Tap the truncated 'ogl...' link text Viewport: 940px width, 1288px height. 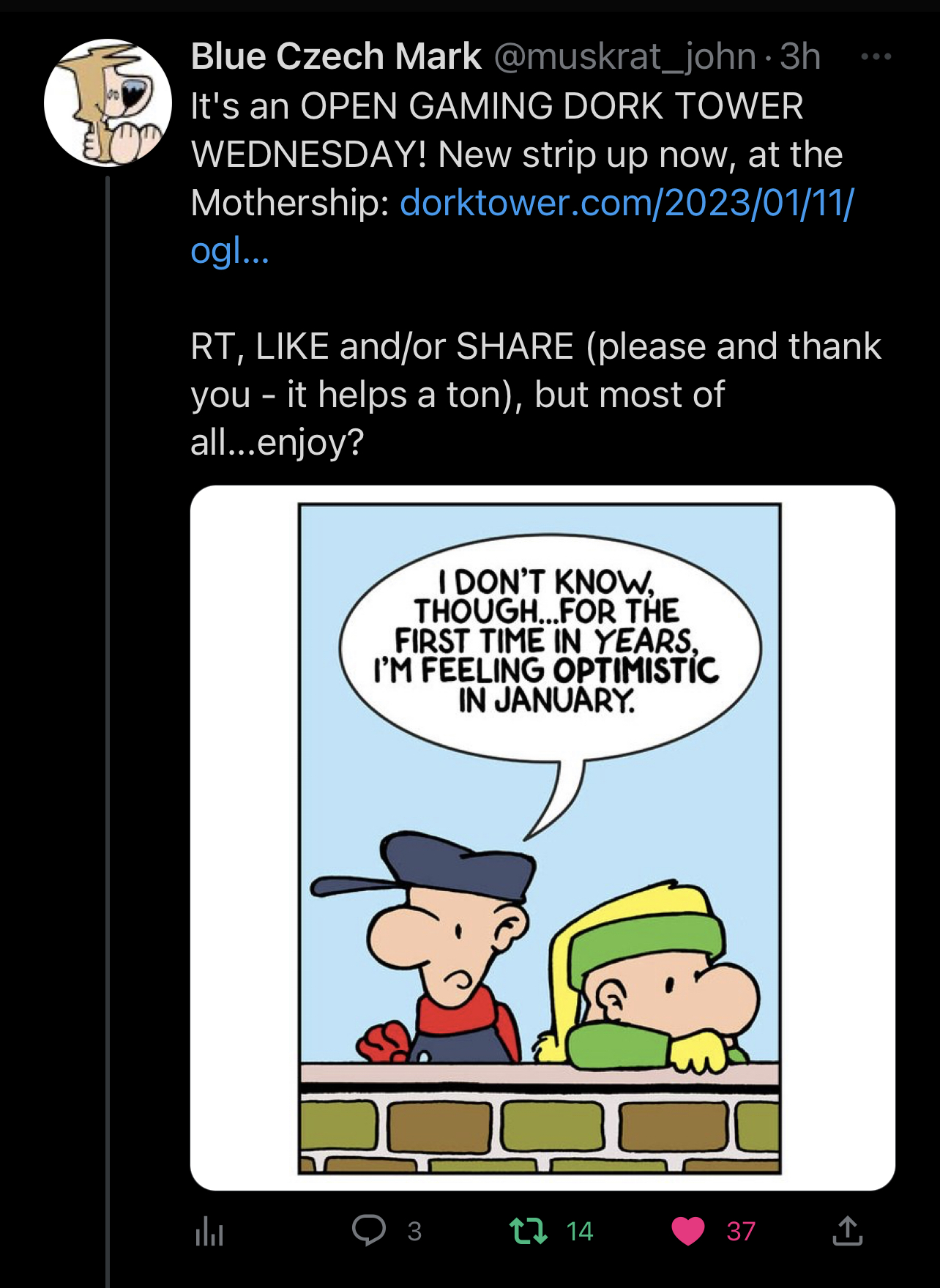230,251
